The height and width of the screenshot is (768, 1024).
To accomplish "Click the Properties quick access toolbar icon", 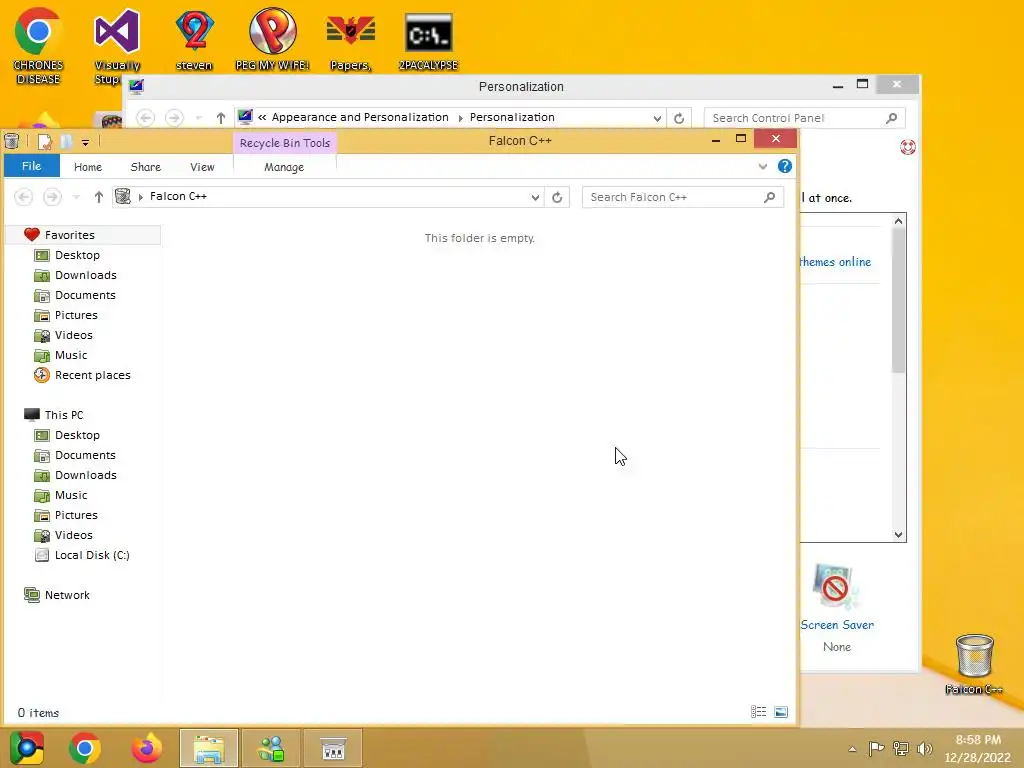I will [x=44, y=141].
